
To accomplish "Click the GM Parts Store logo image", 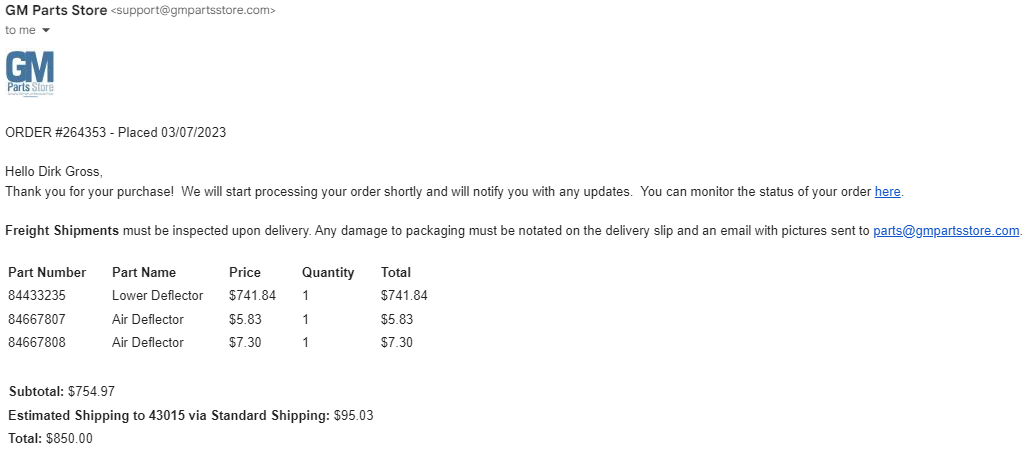I will tap(29, 74).
